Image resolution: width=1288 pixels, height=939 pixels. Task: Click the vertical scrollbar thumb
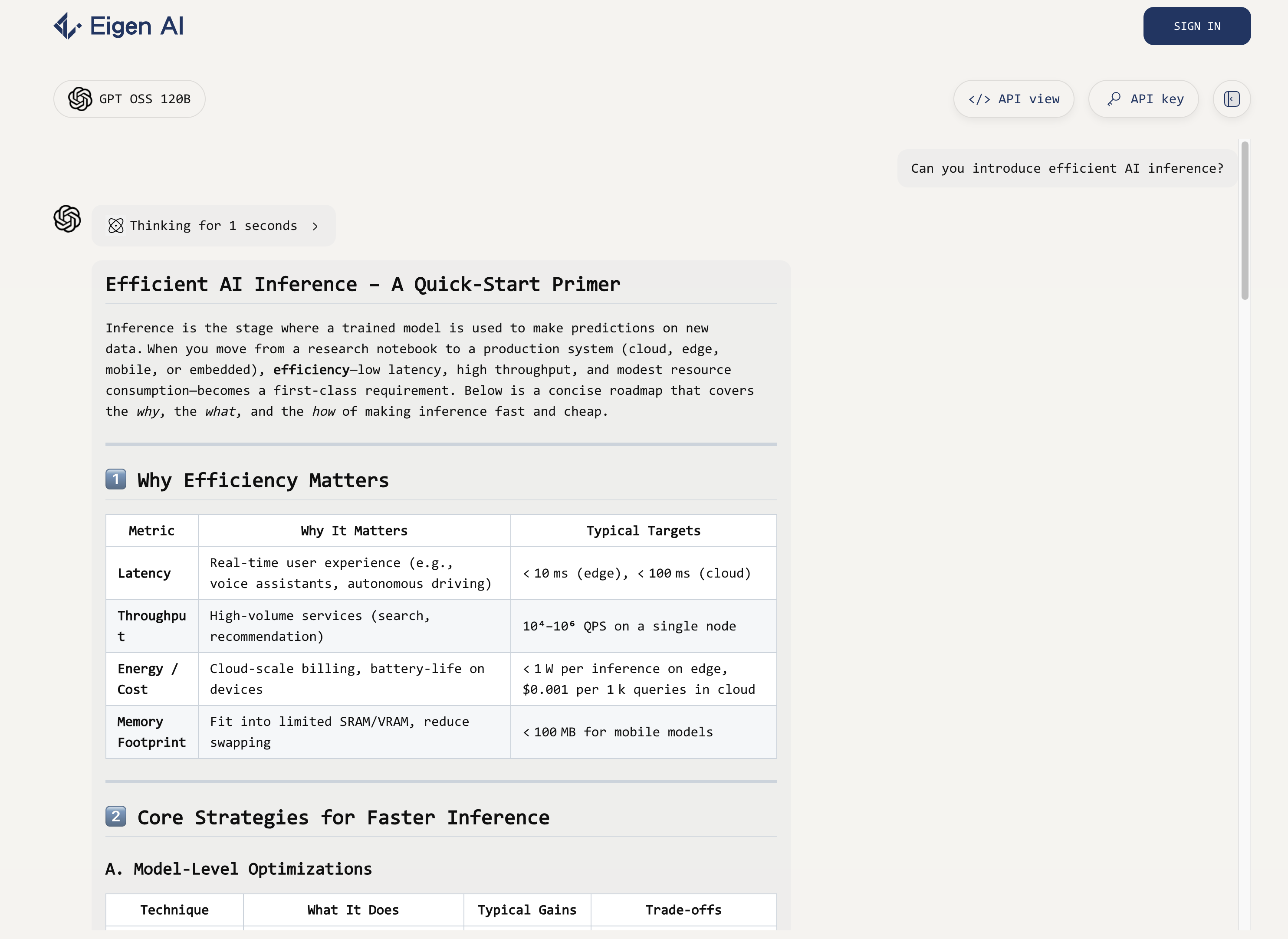(1244, 220)
